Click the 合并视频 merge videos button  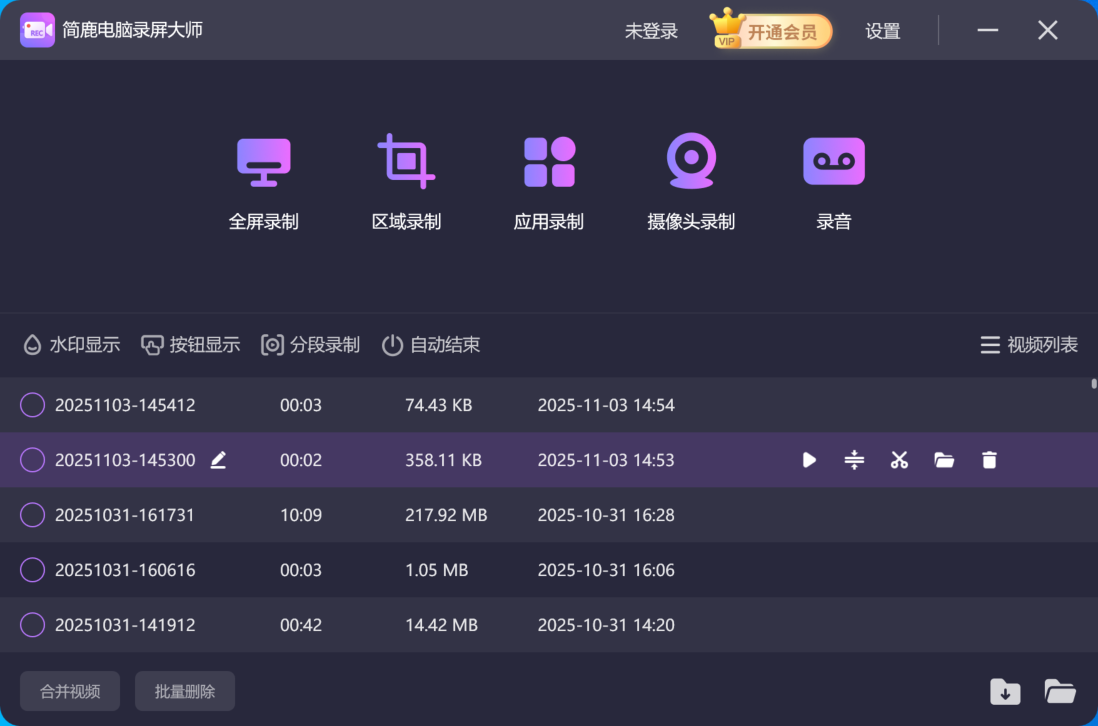[x=69, y=690]
